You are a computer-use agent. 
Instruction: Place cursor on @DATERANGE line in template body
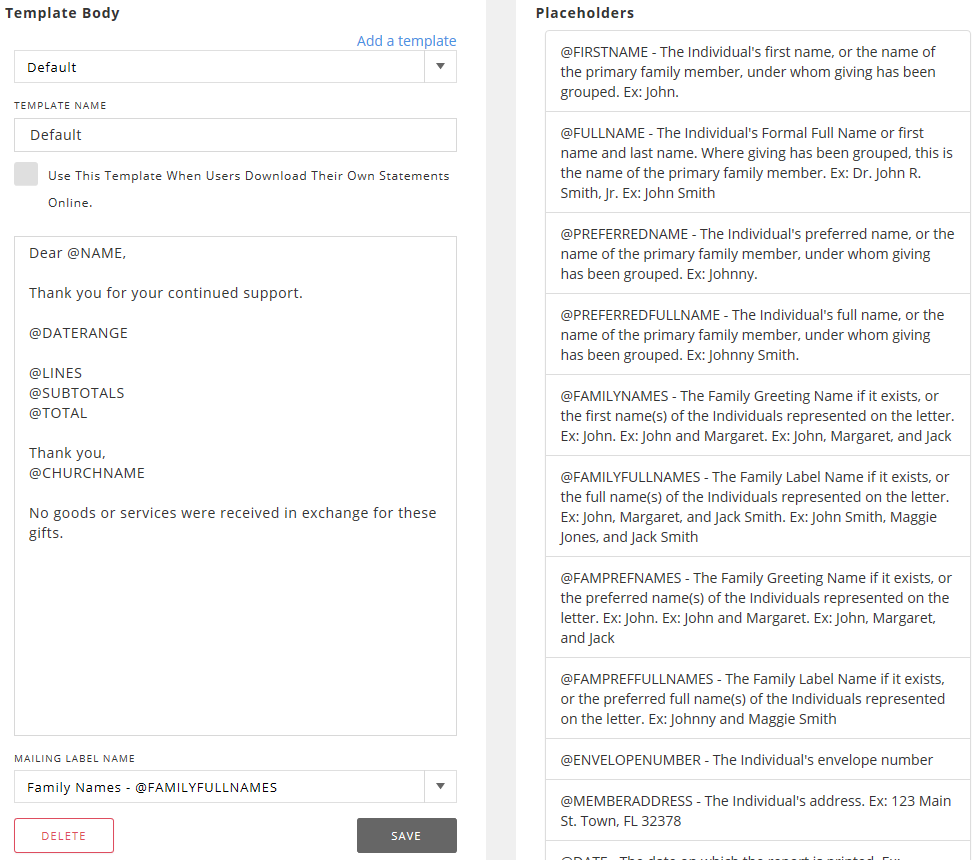click(x=78, y=333)
